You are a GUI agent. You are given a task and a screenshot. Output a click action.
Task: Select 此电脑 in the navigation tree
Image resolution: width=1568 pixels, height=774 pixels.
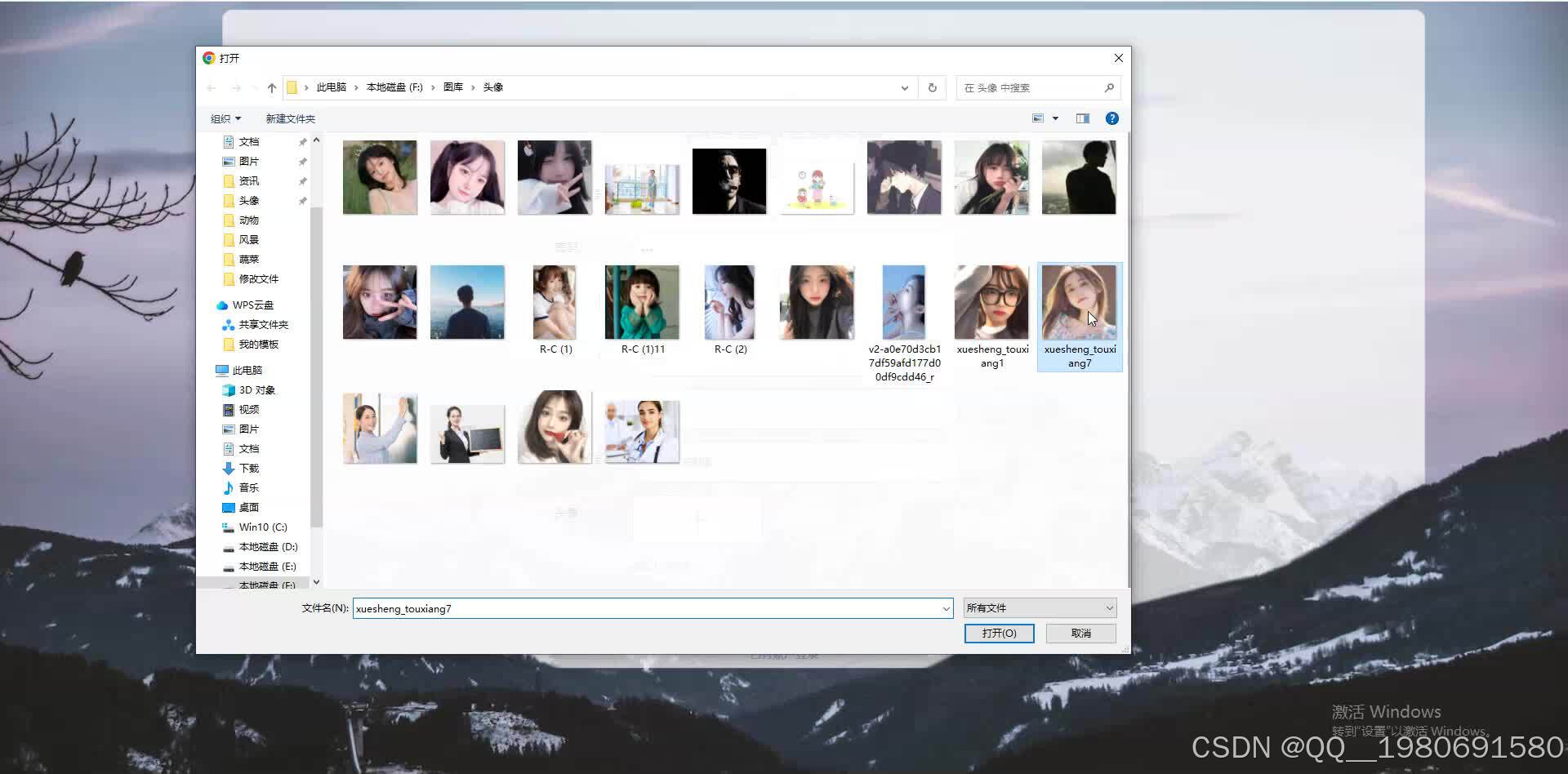247,371
